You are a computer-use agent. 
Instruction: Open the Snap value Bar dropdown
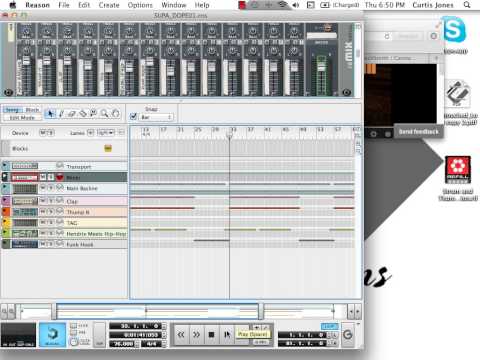(156, 117)
